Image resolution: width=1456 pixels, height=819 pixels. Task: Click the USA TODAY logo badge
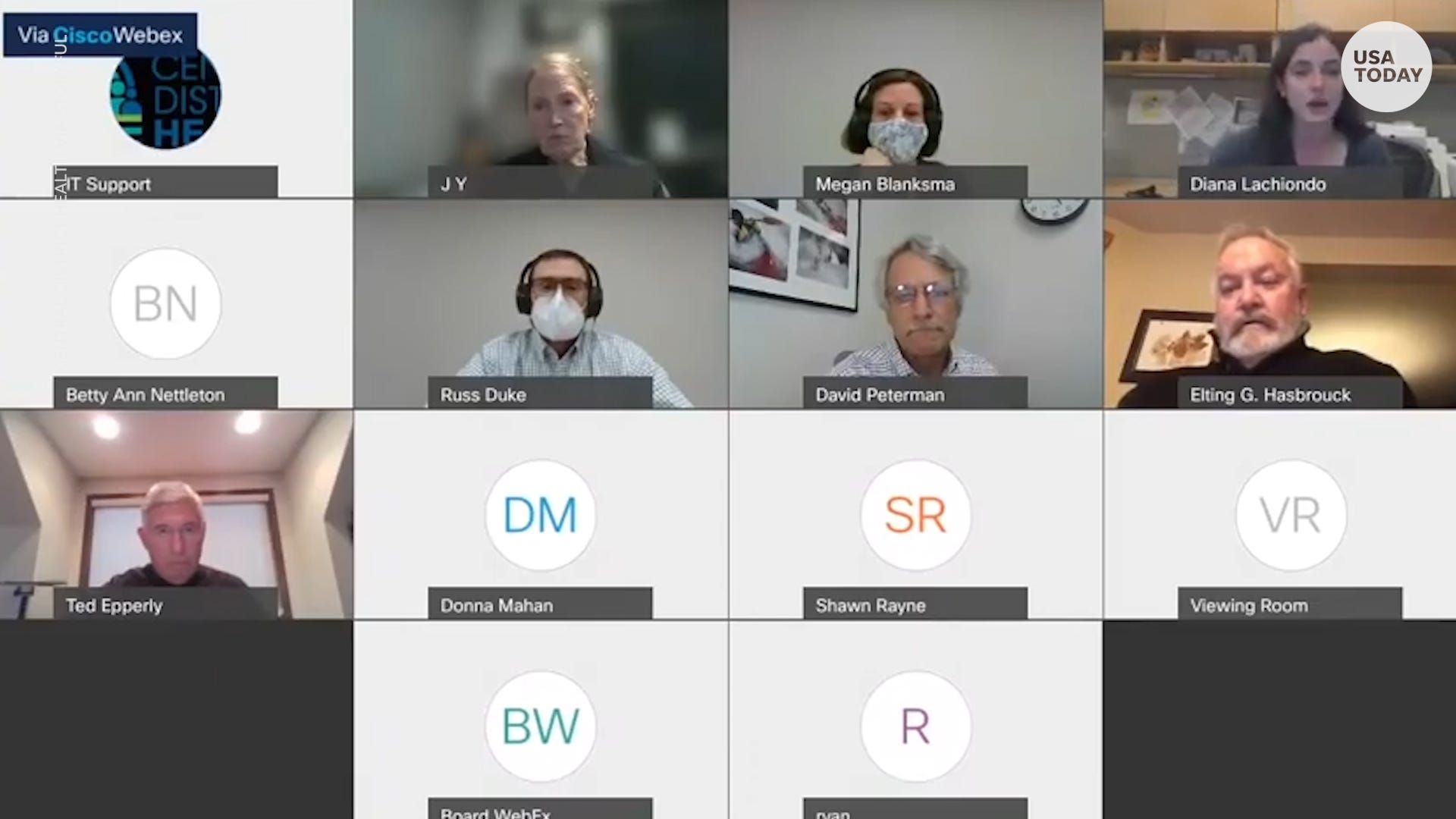1386,67
